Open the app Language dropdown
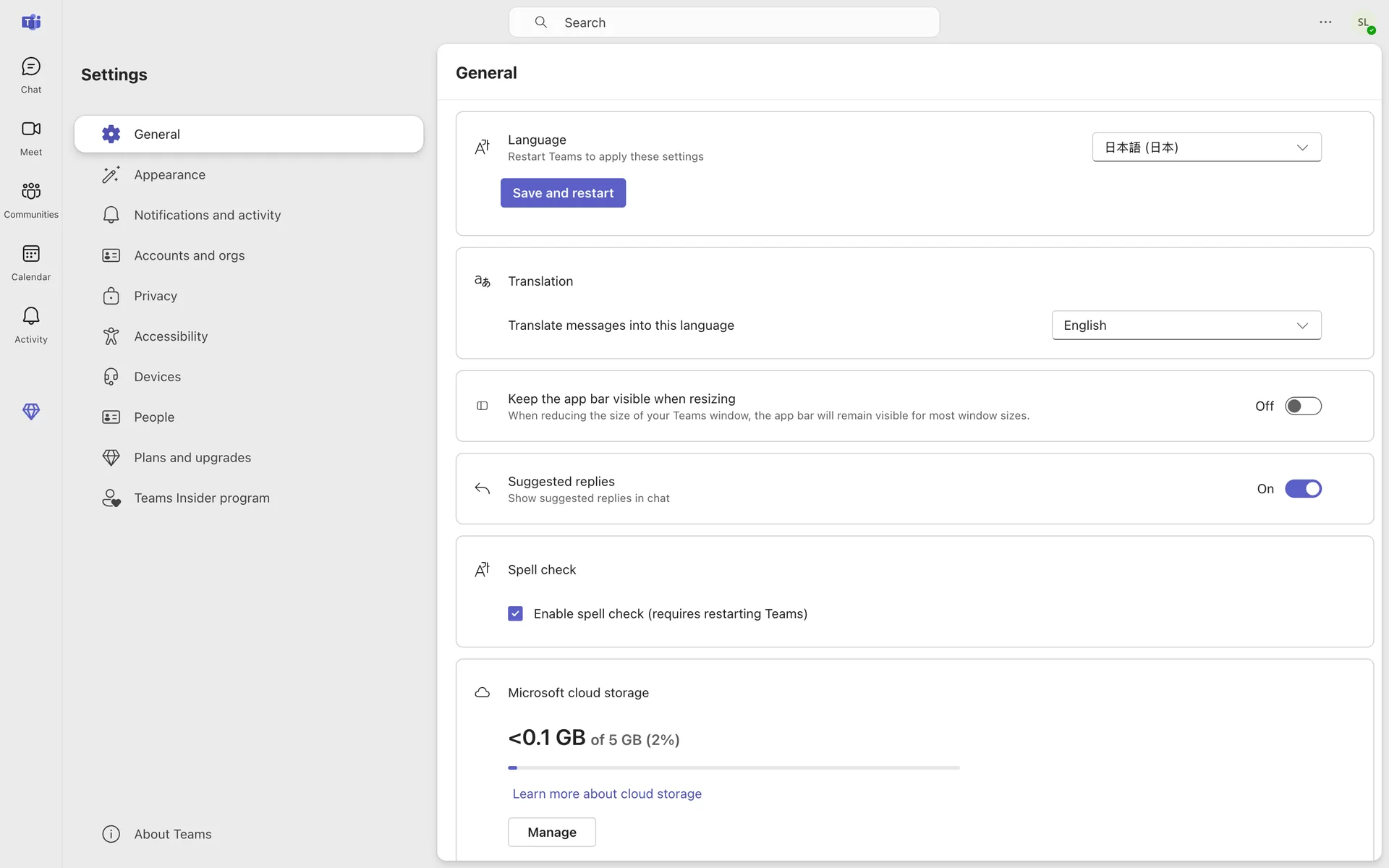 point(1206,148)
